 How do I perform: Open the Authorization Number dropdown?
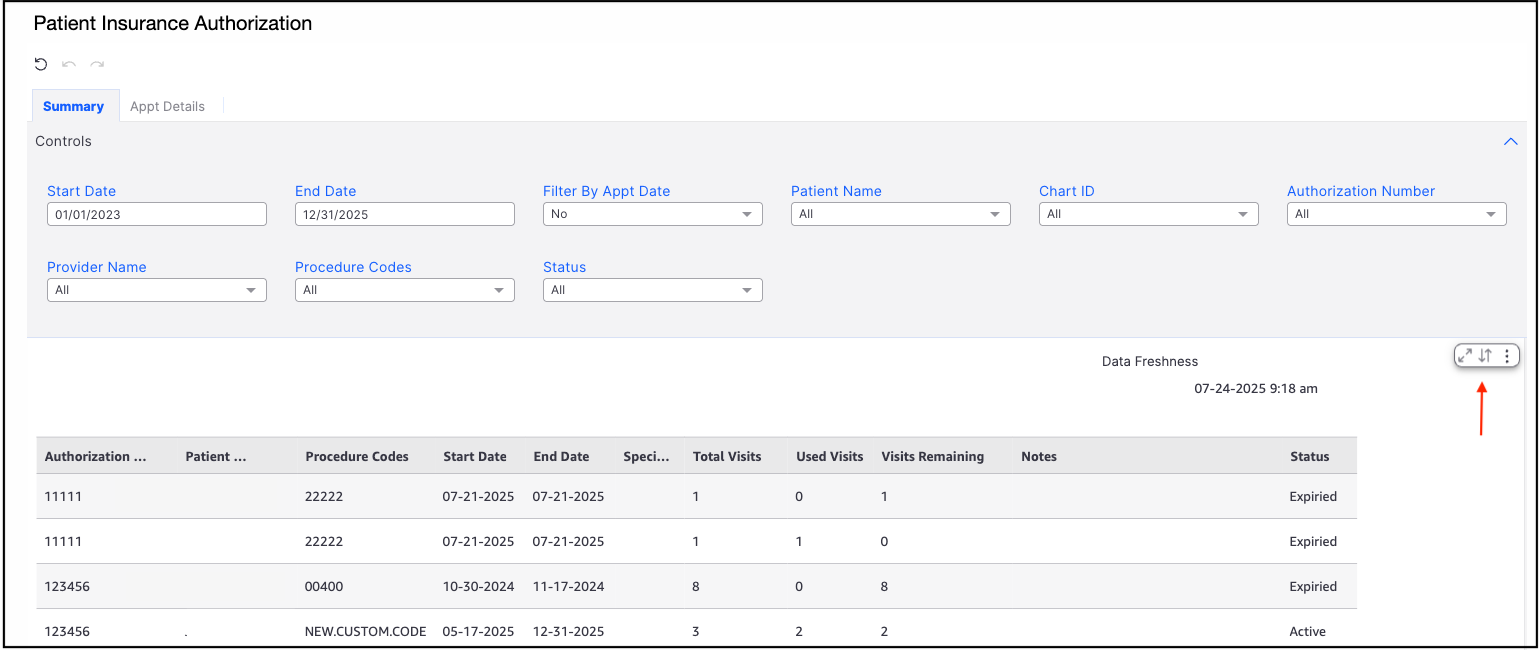(x=1397, y=214)
